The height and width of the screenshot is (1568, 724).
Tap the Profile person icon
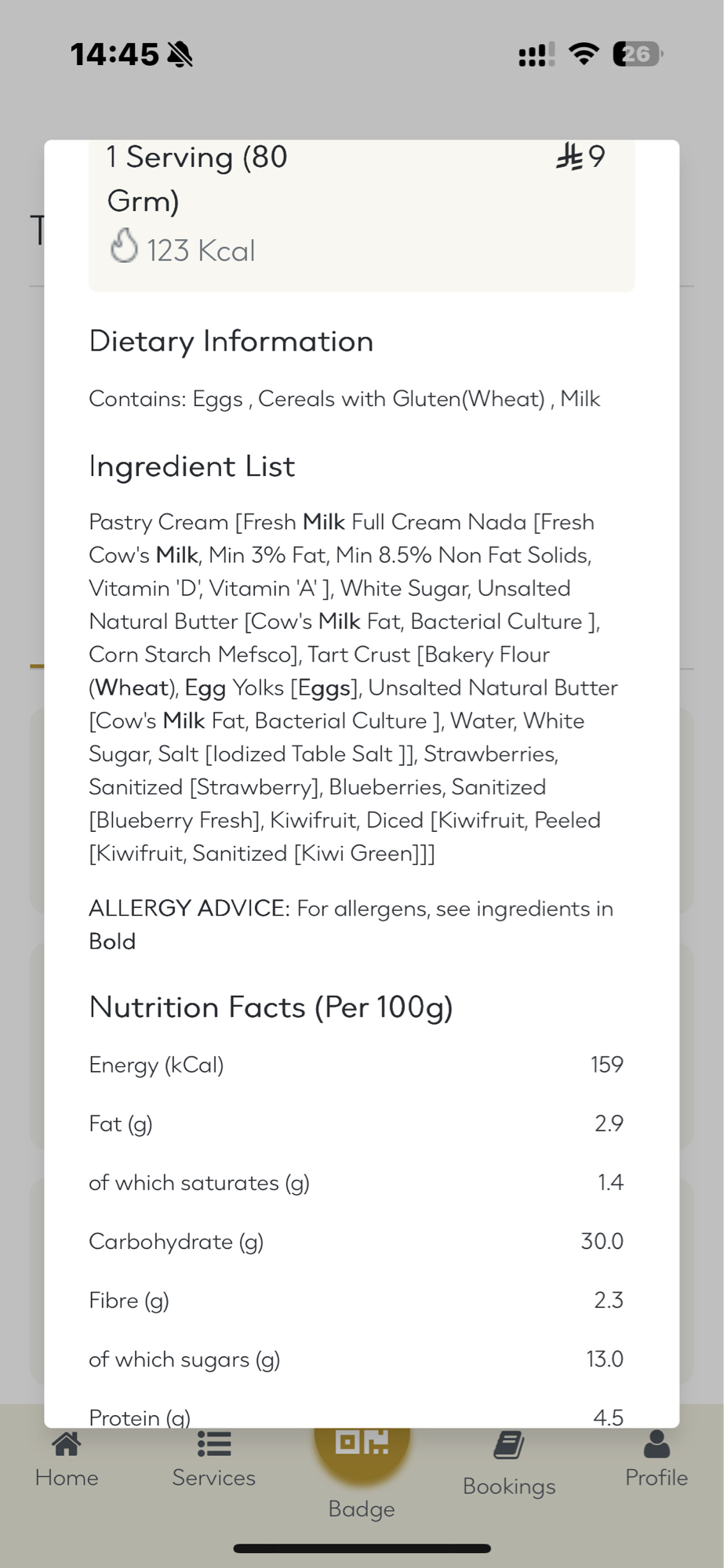pyautogui.click(x=657, y=1444)
